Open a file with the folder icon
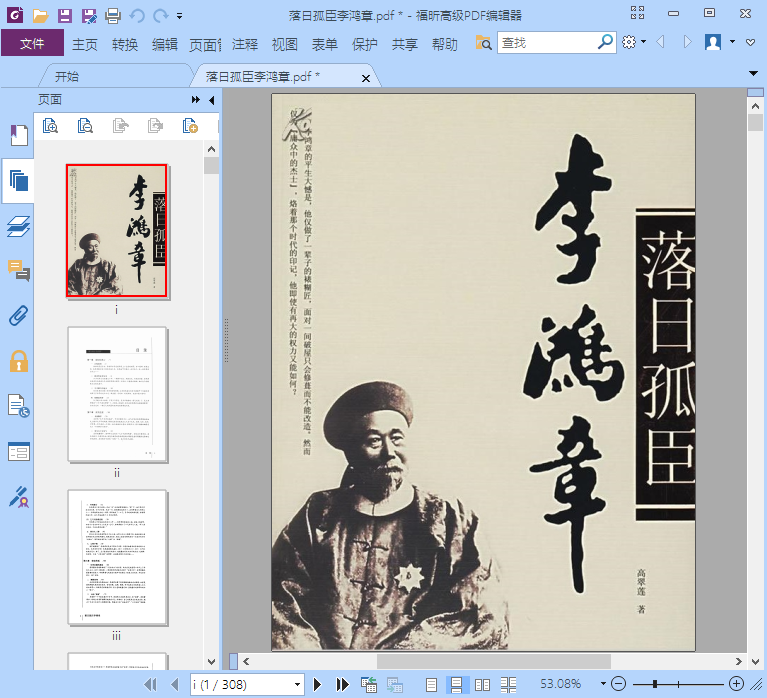The width and height of the screenshot is (767, 698). pos(40,16)
